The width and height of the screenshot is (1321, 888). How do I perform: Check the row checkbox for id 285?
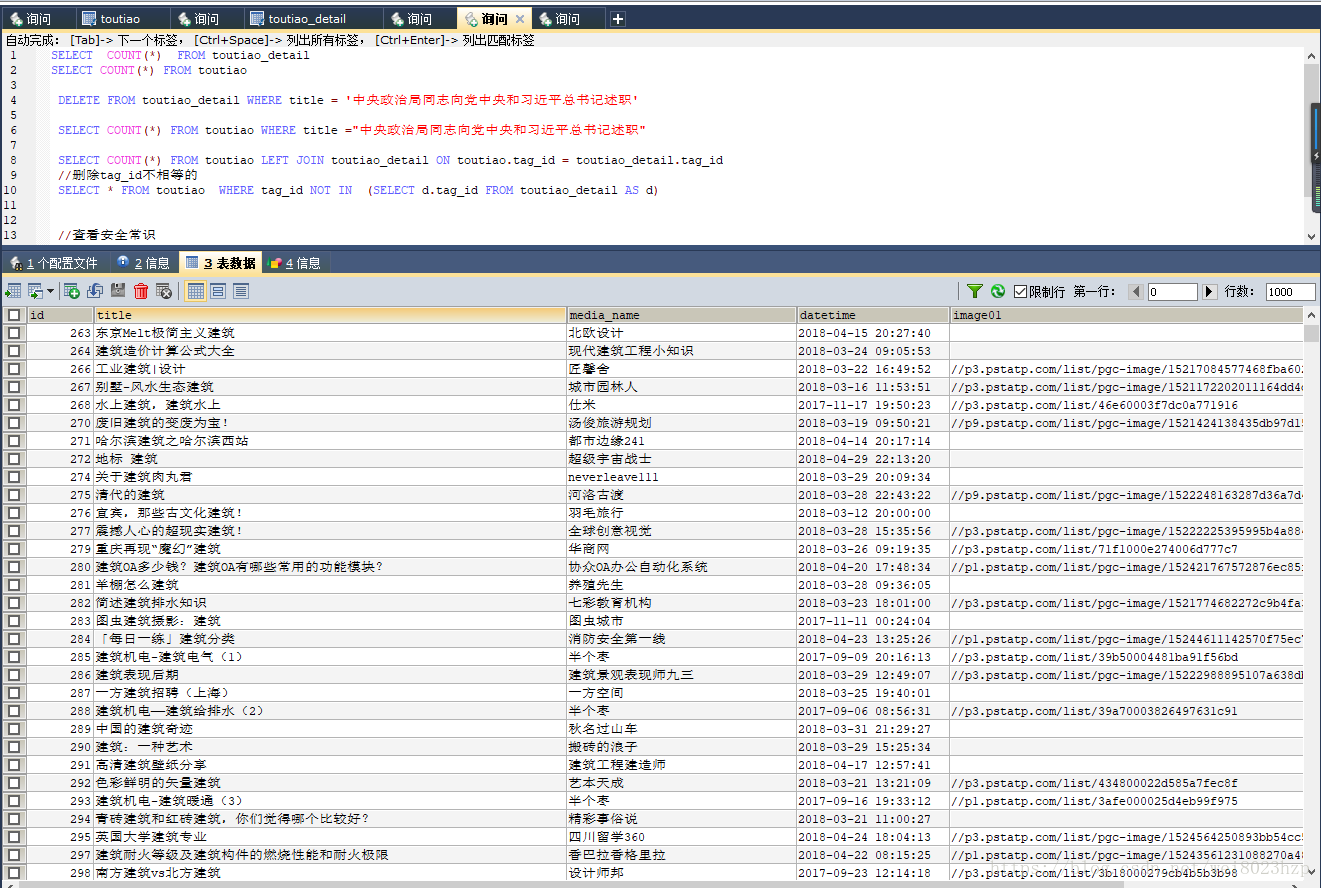13,657
